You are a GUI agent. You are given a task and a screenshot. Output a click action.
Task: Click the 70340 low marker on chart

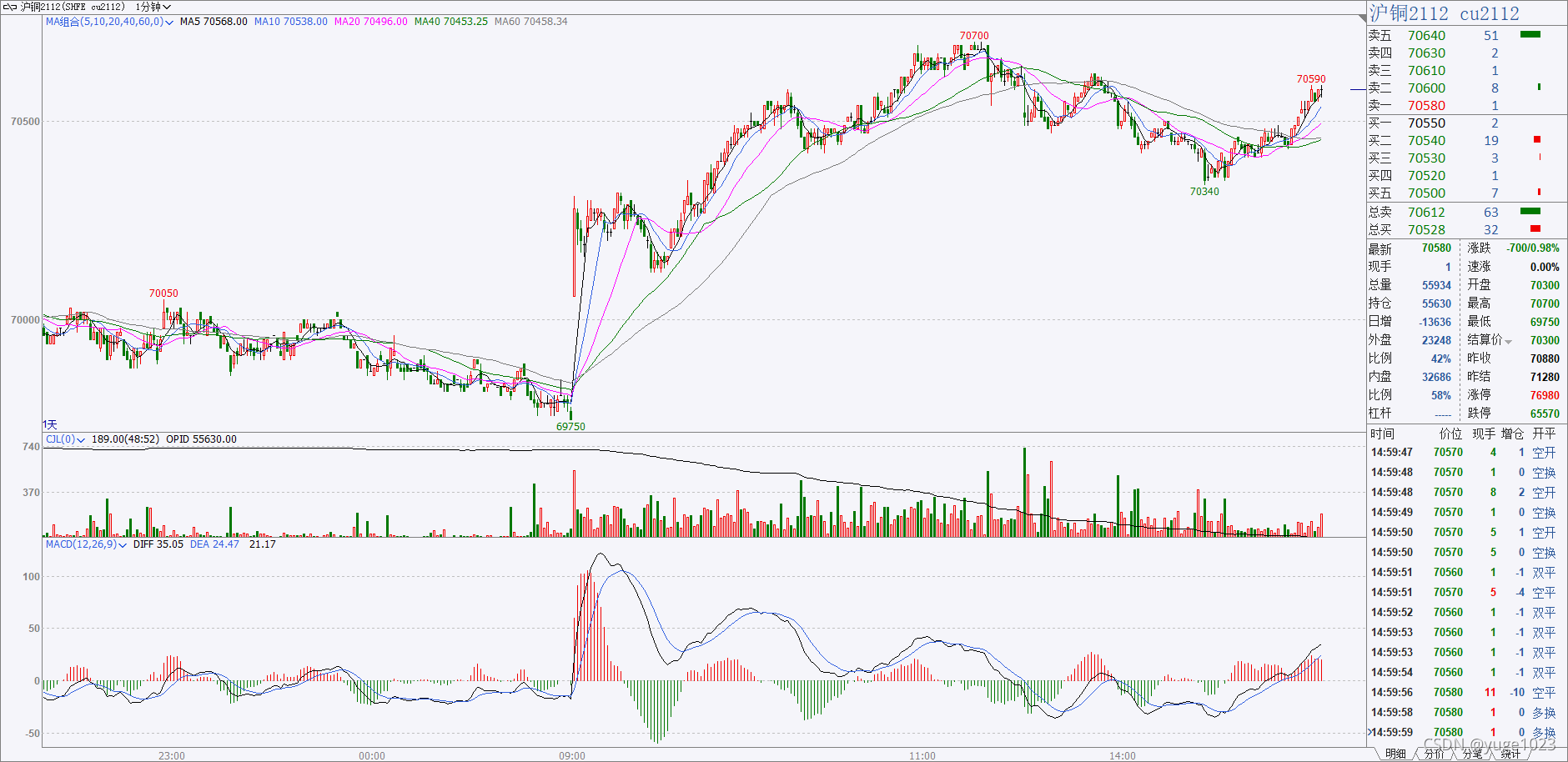click(x=1204, y=192)
